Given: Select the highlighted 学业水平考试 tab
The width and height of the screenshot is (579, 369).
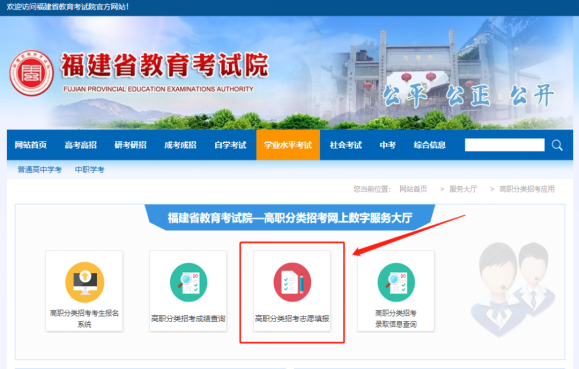Looking at the screenshot, I should coord(288,145).
